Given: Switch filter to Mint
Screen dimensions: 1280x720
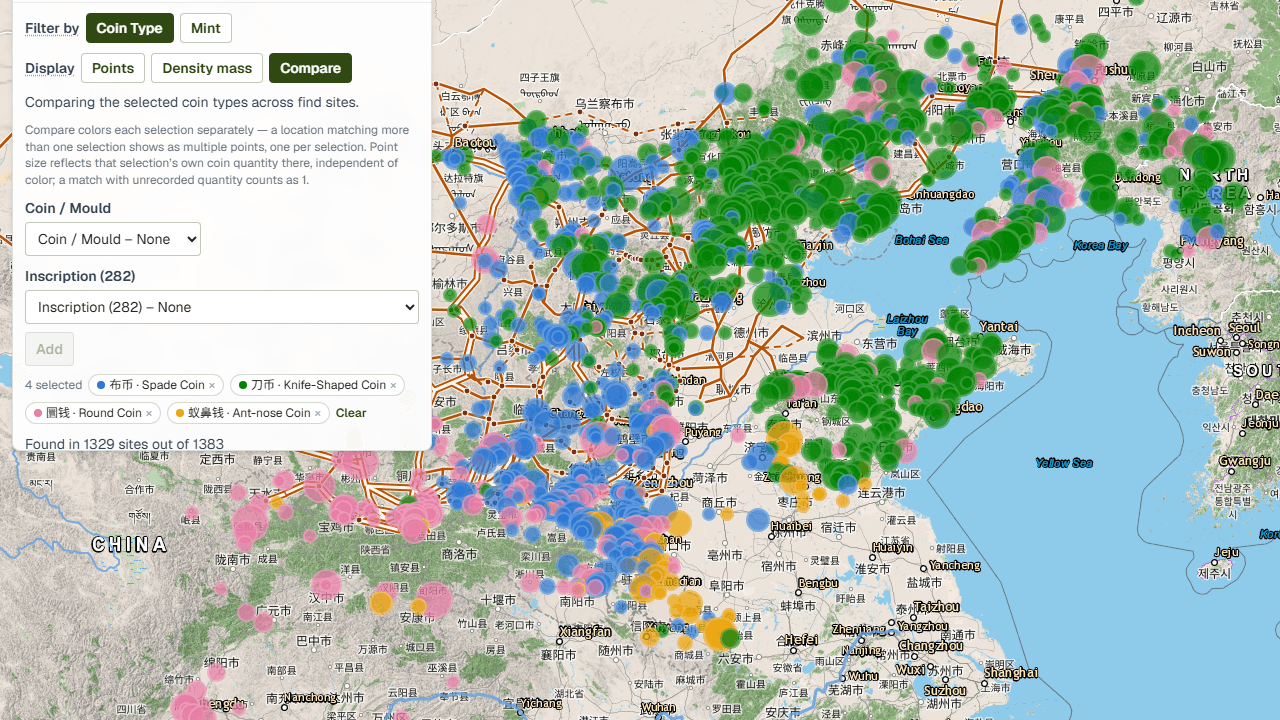Looking at the screenshot, I should 206,28.
